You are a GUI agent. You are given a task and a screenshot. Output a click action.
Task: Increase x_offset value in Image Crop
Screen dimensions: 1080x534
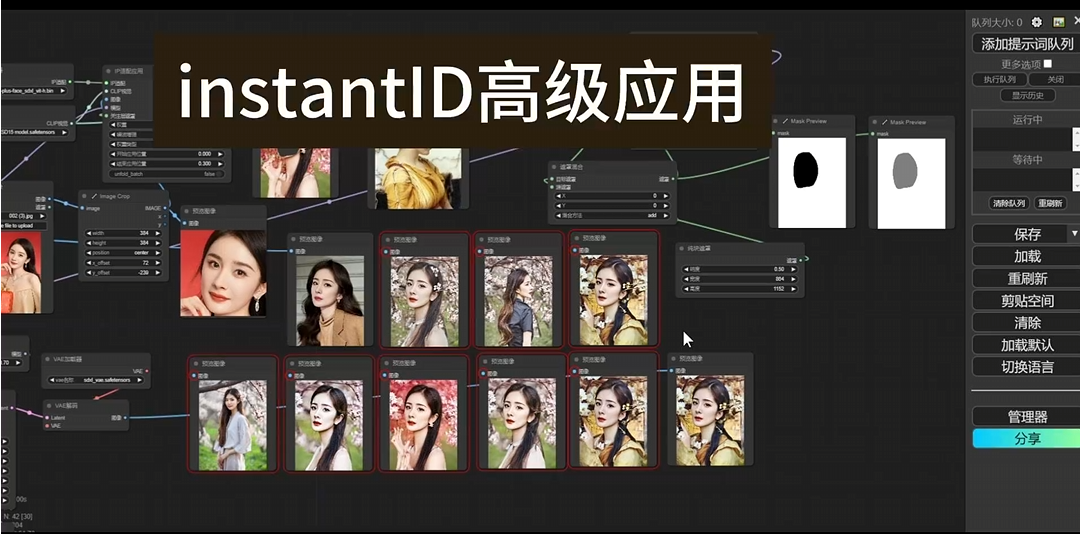tap(158, 263)
